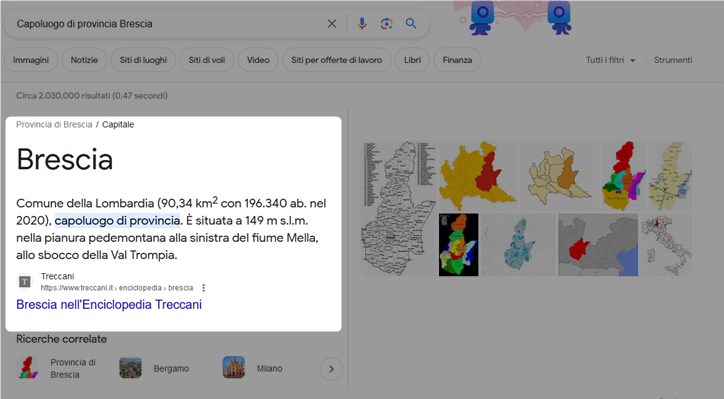Screen dimensions: 724x399
Task: Open the pale yellow road map thumbnail
Action: tap(670, 176)
